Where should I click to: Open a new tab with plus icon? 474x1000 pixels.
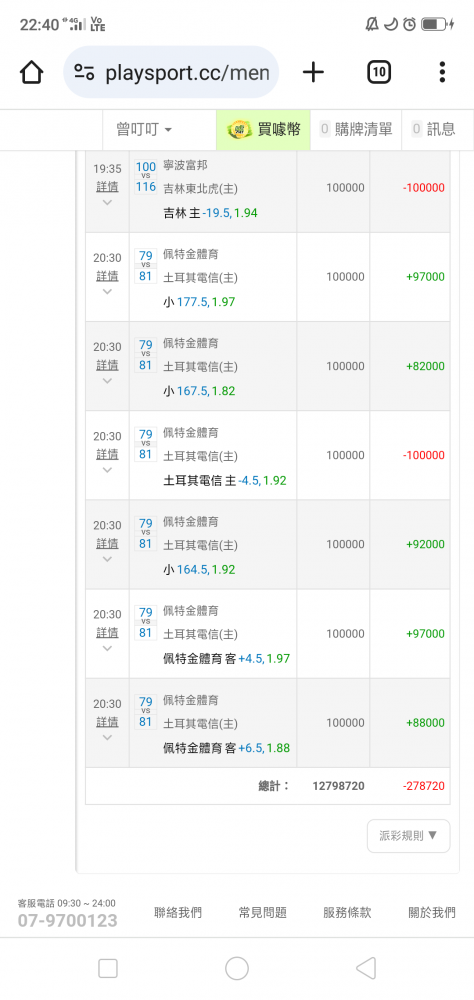pyautogui.click(x=313, y=72)
